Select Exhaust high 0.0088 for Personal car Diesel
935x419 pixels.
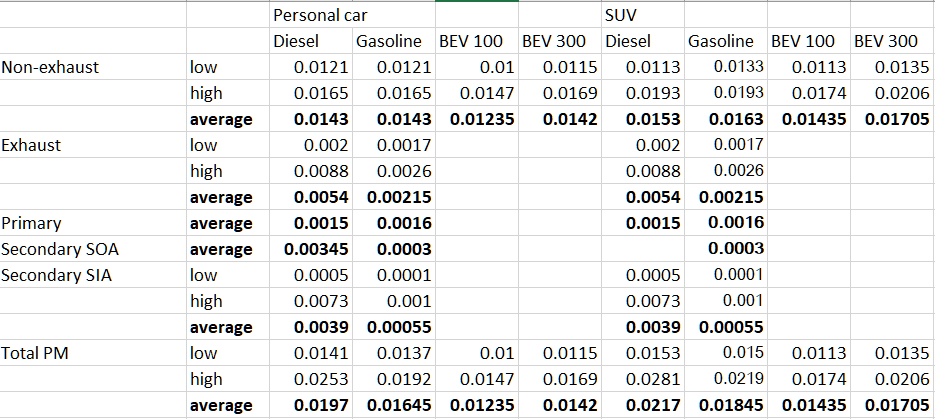[x=321, y=171]
